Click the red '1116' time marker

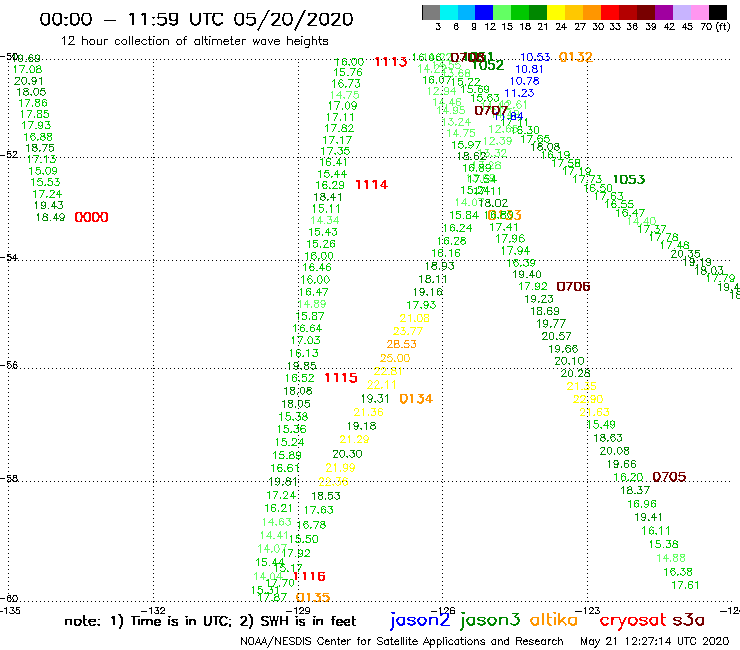click(310, 576)
